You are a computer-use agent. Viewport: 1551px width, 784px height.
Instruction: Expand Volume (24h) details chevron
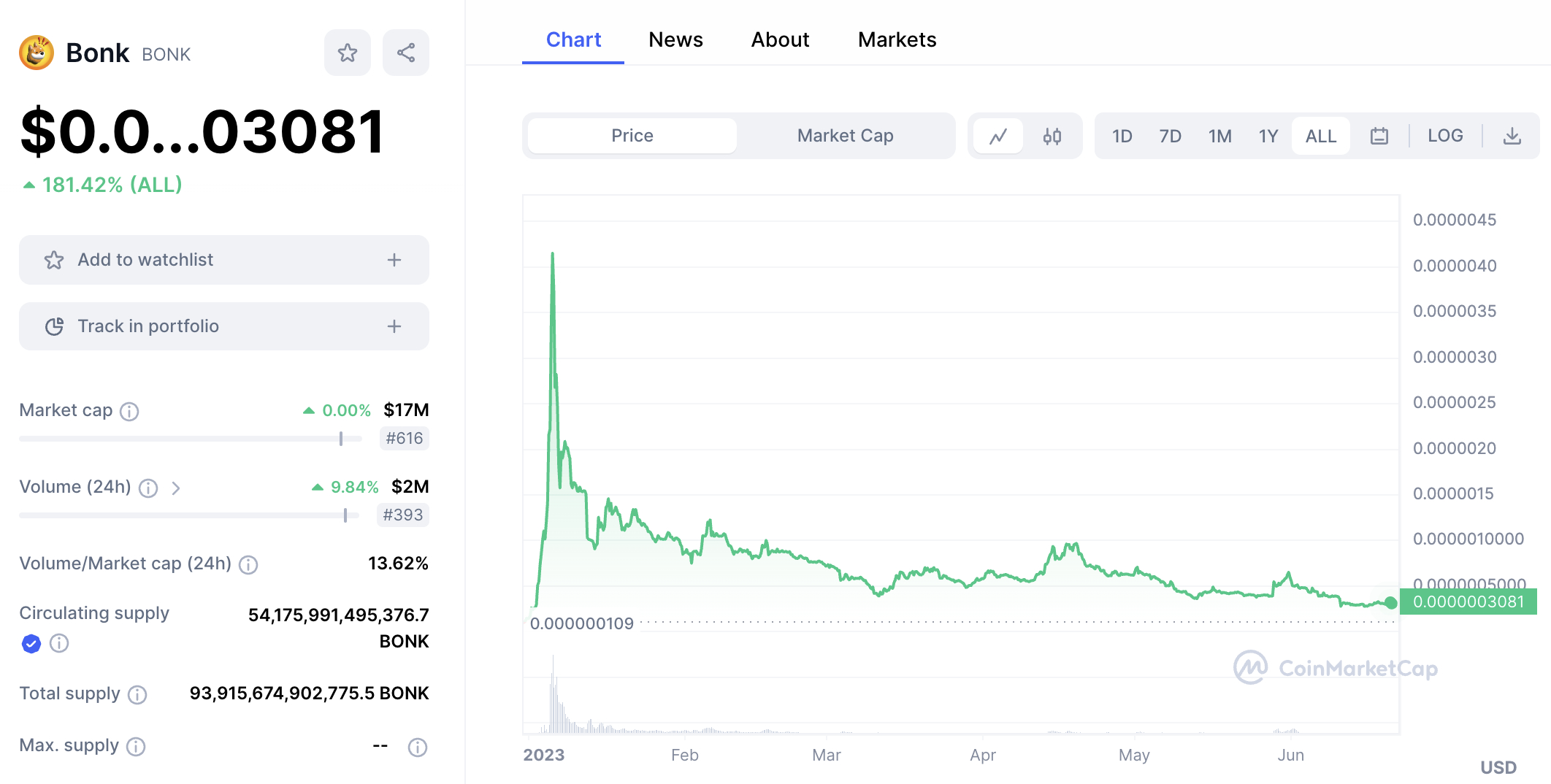pos(176,488)
